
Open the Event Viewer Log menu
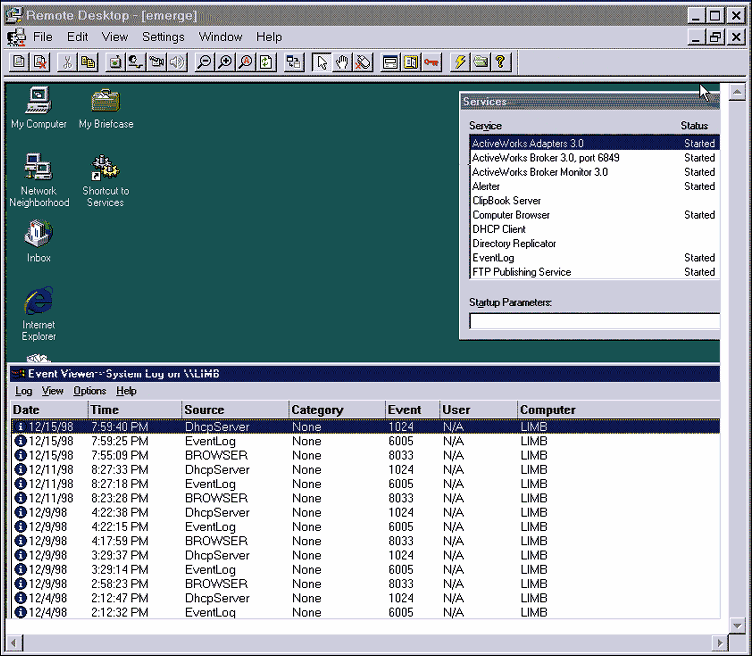click(x=24, y=391)
